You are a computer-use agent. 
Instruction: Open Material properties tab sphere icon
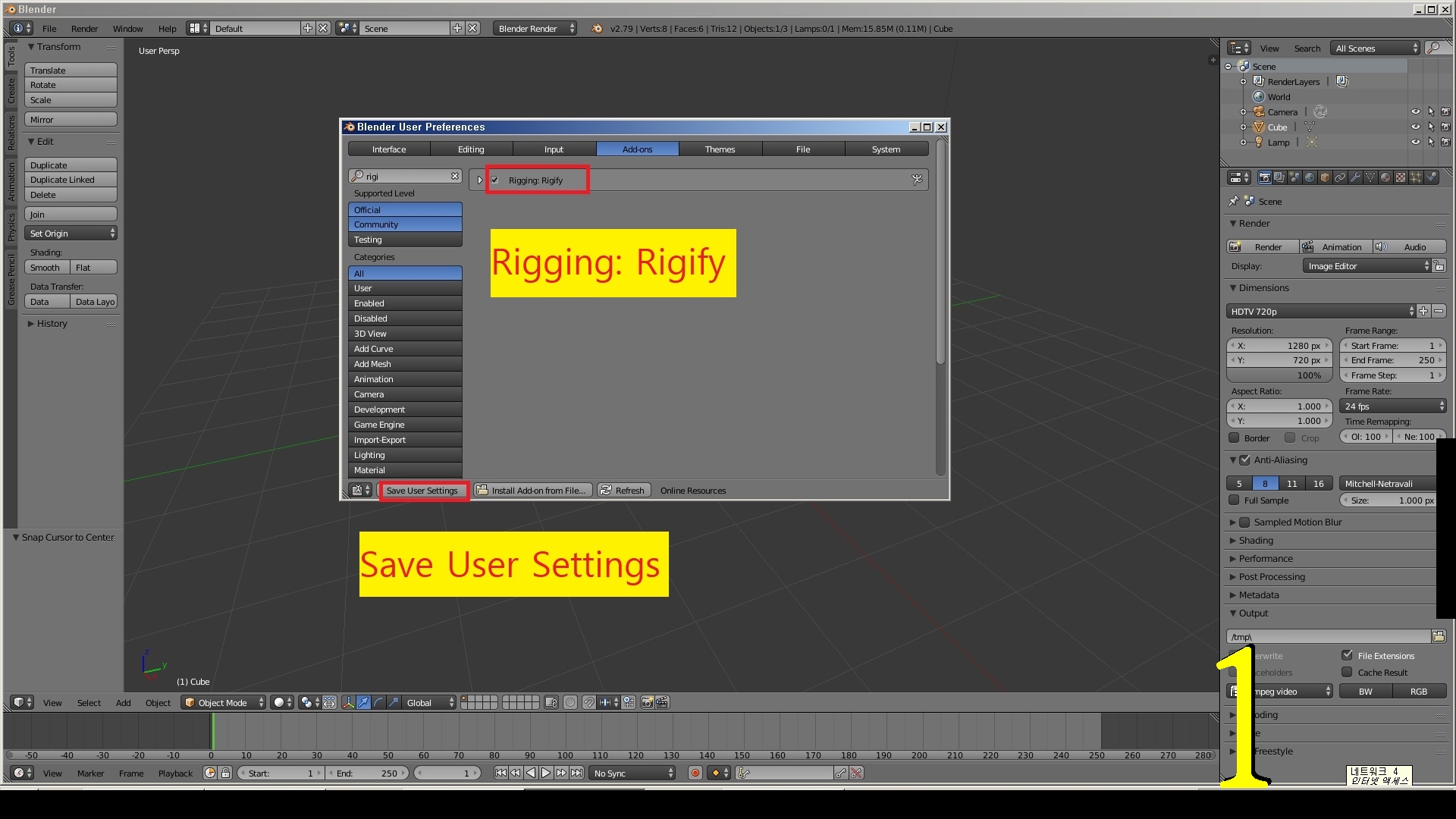tap(1385, 177)
